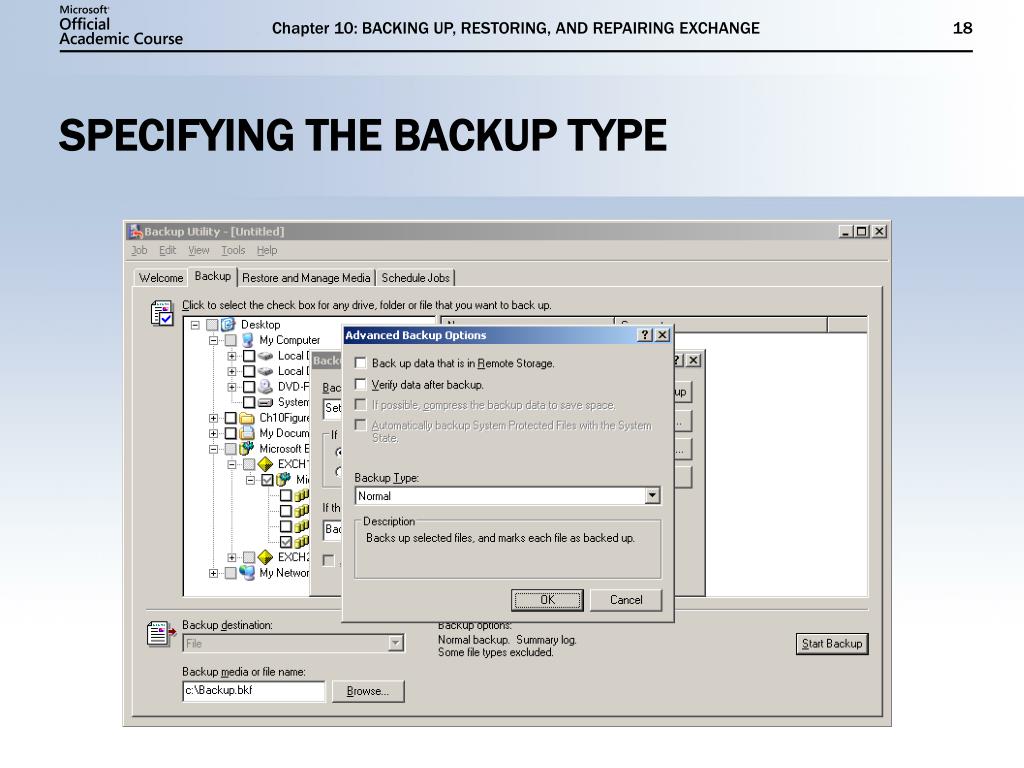Image resolution: width=1024 pixels, height=768 pixels.
Task: Click the Browse... button
Action: [368, 691]
